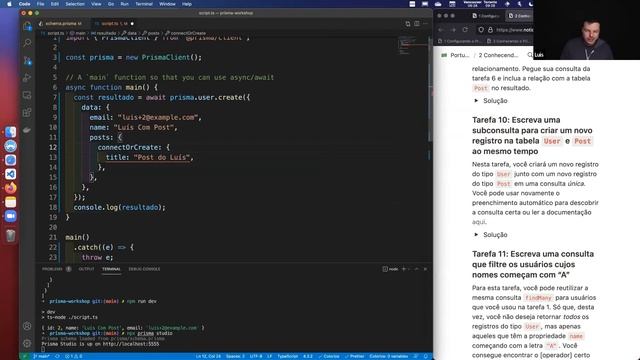This screenshot has width=640, height=360.
Task: Click 'resultado' breadcrumb segment
Action: coord(105,33)
